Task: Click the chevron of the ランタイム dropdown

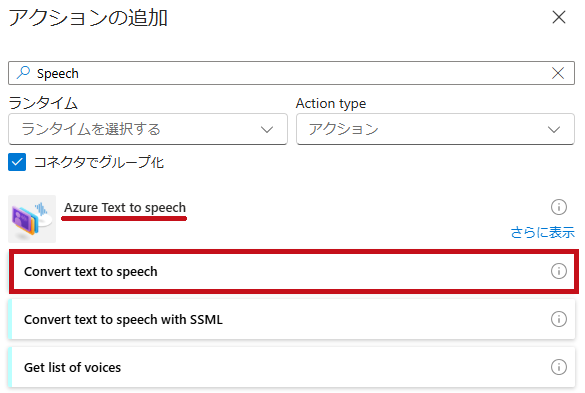Action: [x=267, y=130]
